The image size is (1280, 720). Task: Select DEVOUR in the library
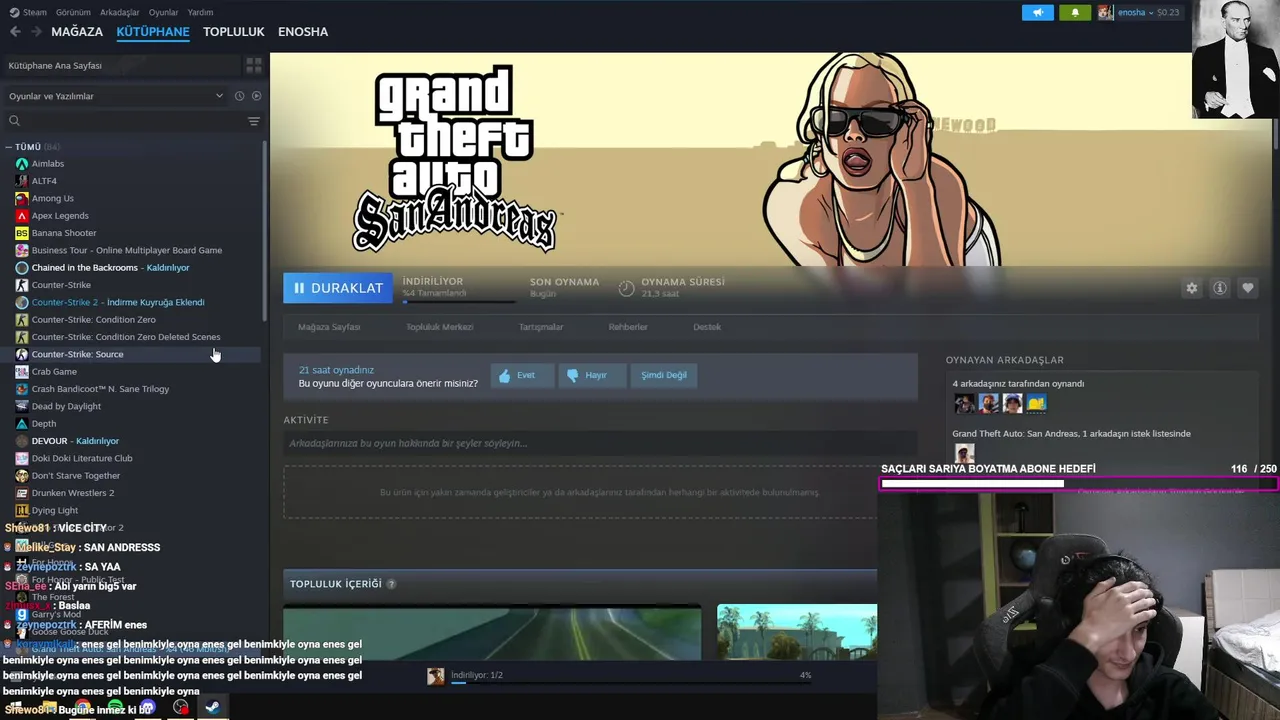tap(75, 441)
